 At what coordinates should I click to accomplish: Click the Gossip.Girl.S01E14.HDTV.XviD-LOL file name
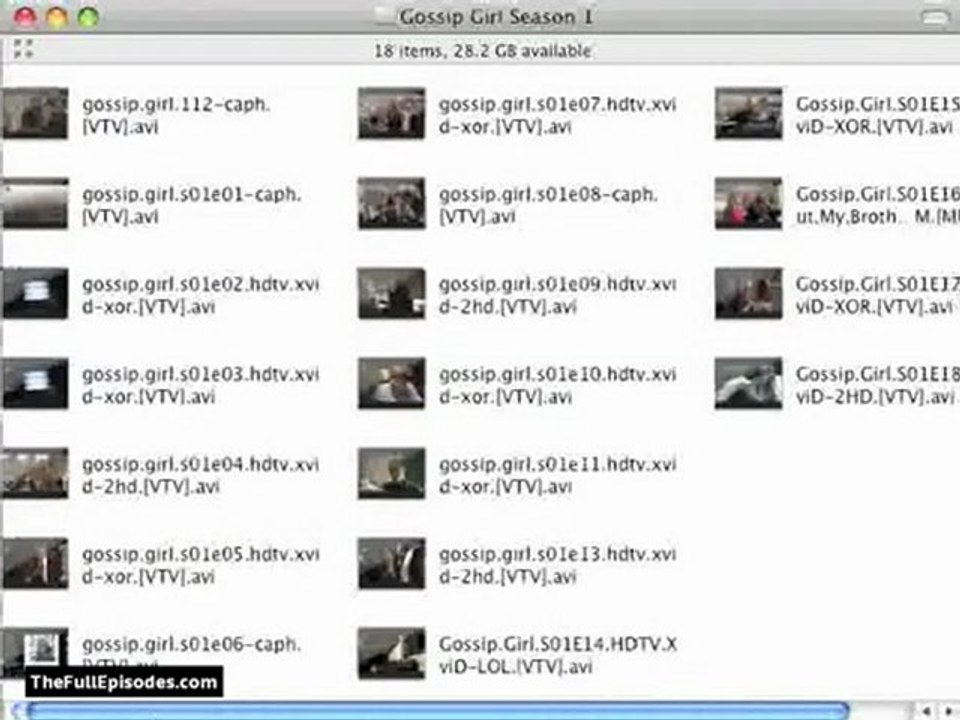558,655
